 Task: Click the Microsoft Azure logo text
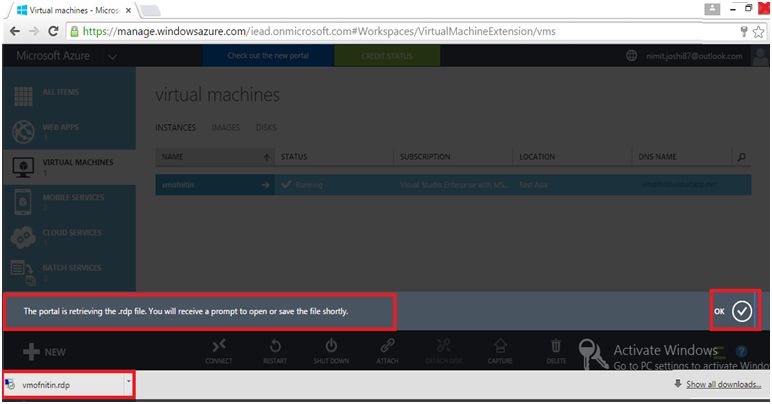click(x=53, y=56)
